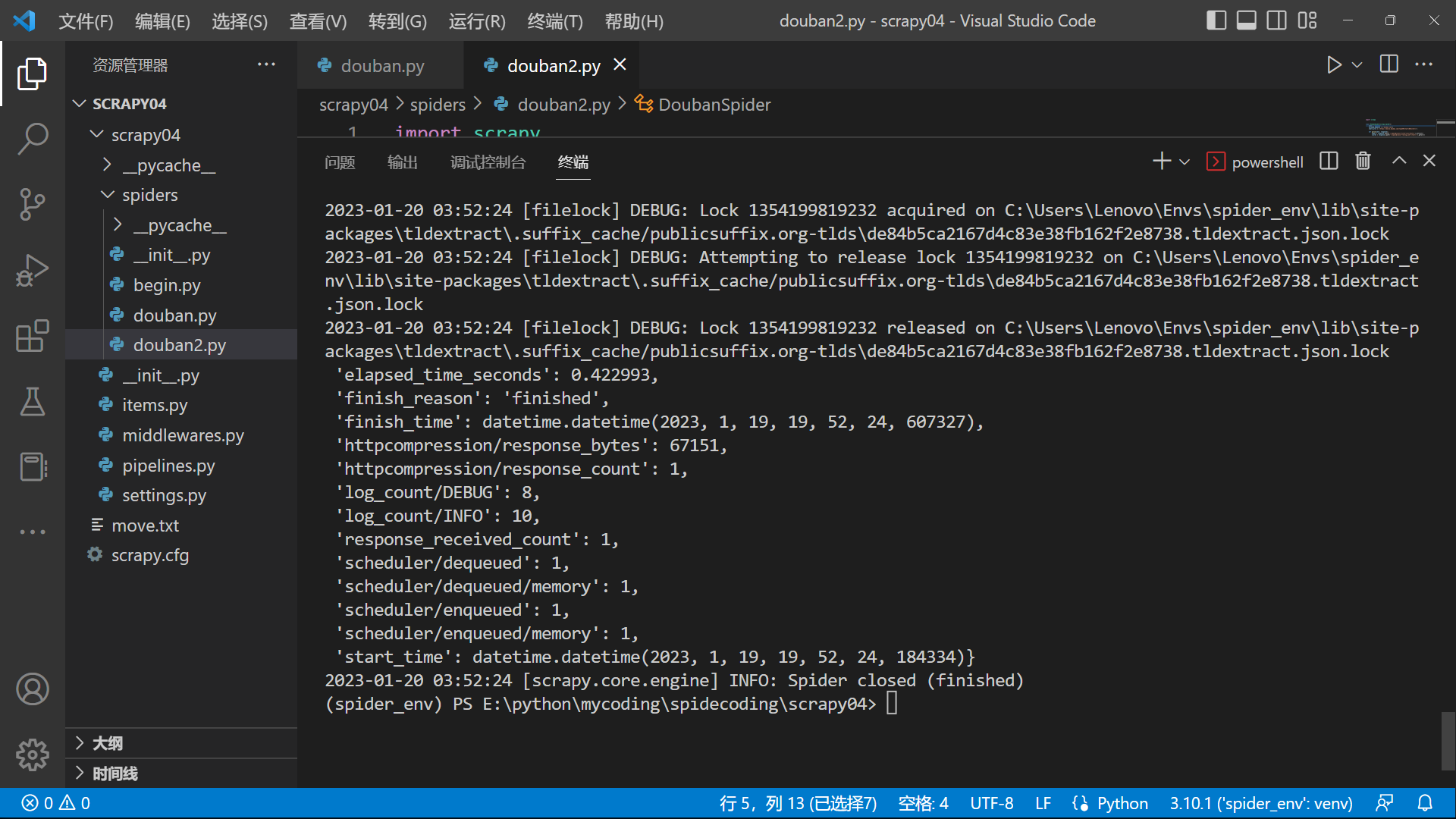
Task: Customize layout button in title bar
Action: click(1307, 20)
